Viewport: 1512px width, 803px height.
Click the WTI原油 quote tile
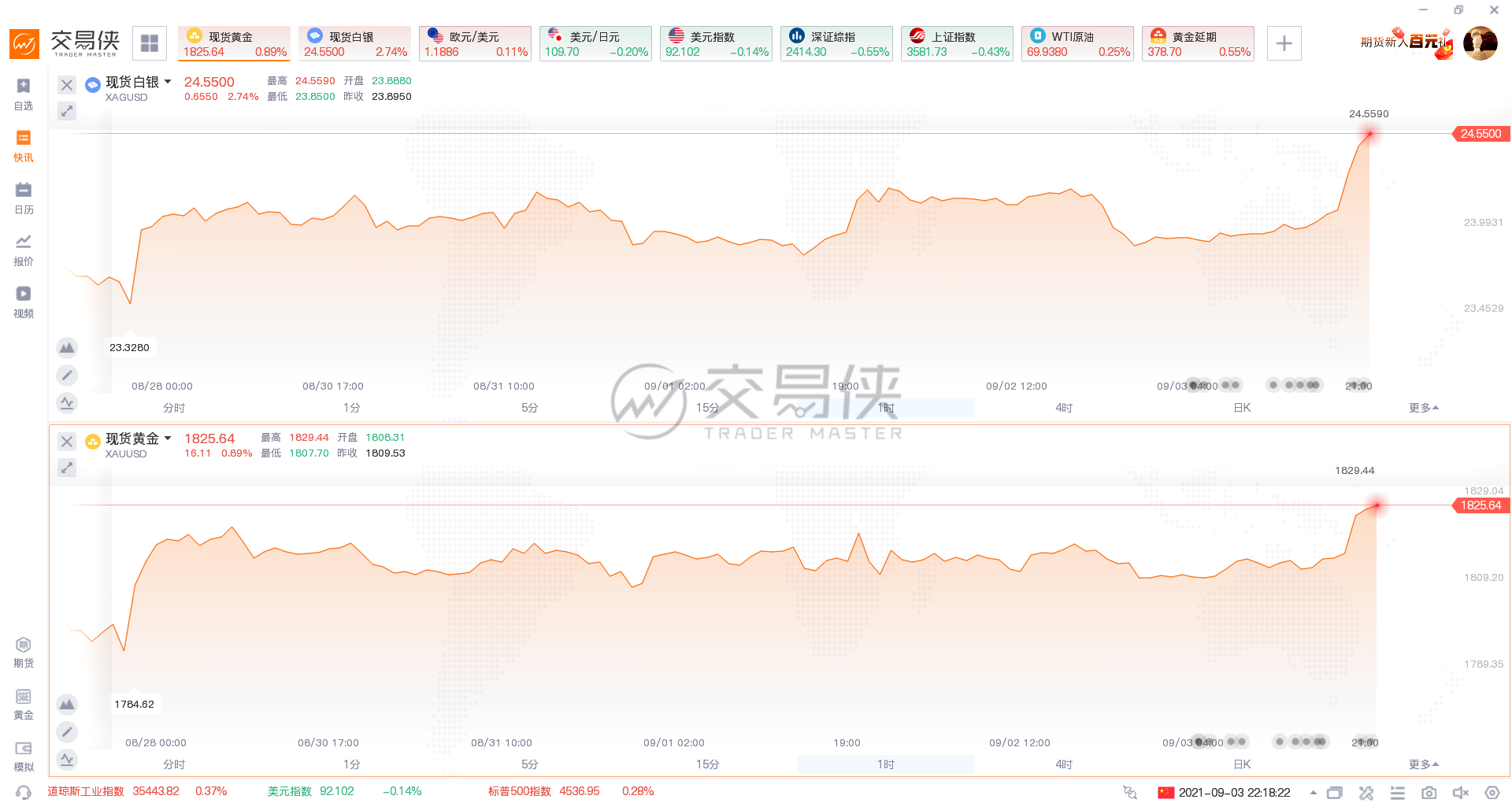tap(1077, 43)
